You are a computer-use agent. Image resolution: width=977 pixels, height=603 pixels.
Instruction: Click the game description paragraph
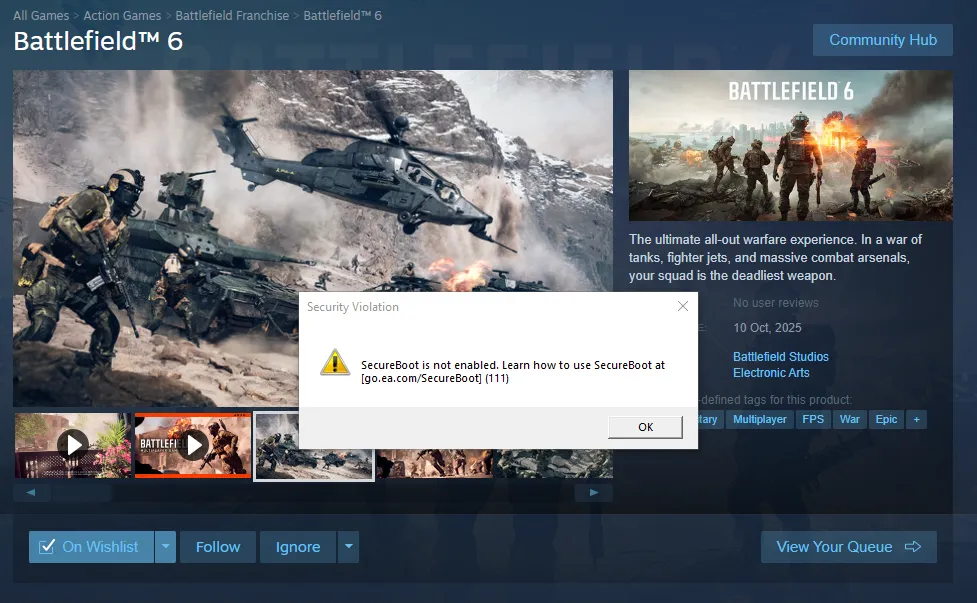[x=775, y=257]
